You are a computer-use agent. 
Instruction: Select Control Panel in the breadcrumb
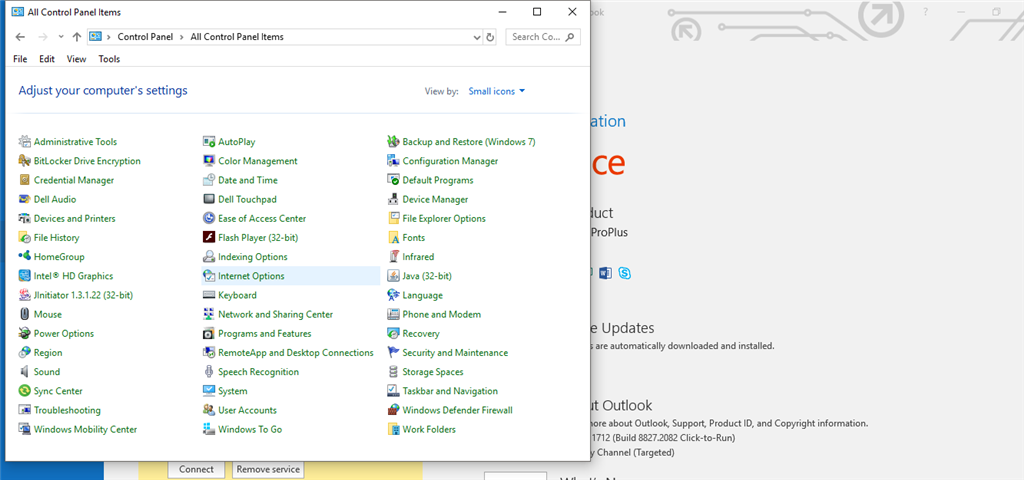pyautogui.click(x=145, y=37)
